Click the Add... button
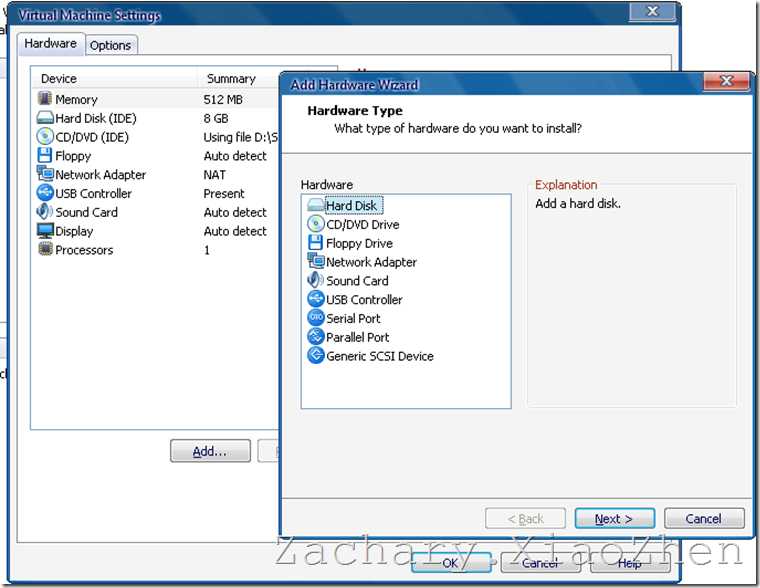Image resolution: width=760 pixels, height=588 pixels. 210,451
